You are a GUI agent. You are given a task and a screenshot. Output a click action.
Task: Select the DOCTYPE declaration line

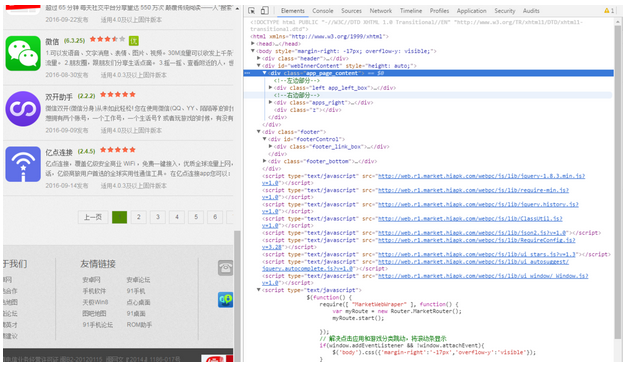tap(416, 25)
